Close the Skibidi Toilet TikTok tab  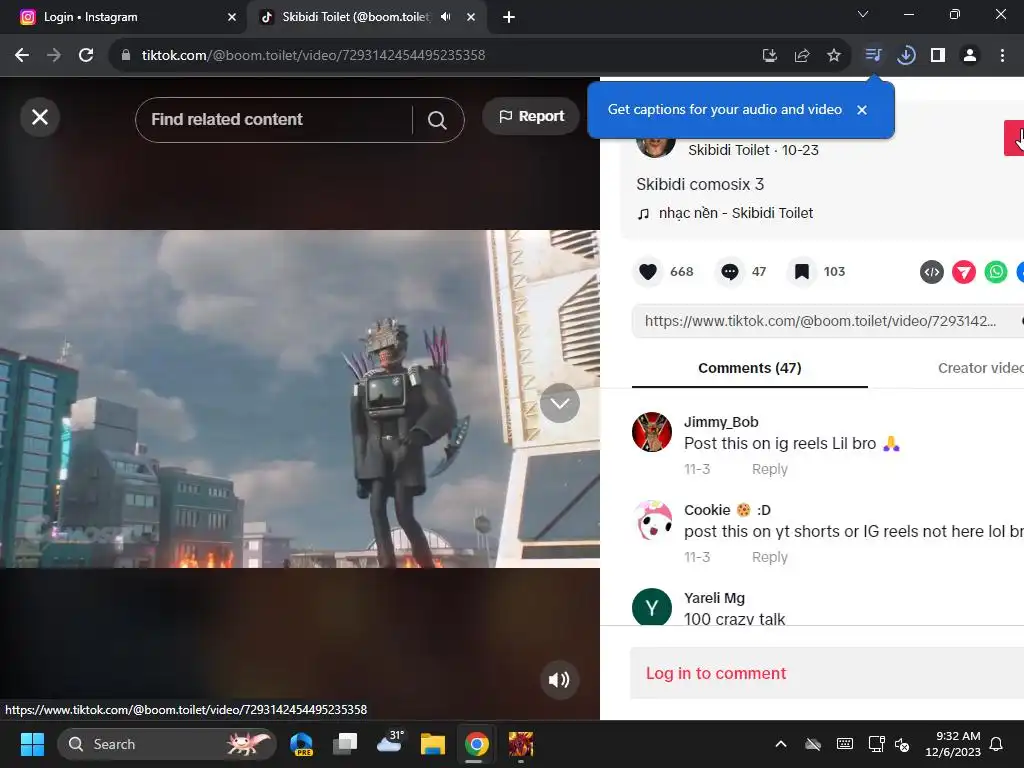(471, 17)
